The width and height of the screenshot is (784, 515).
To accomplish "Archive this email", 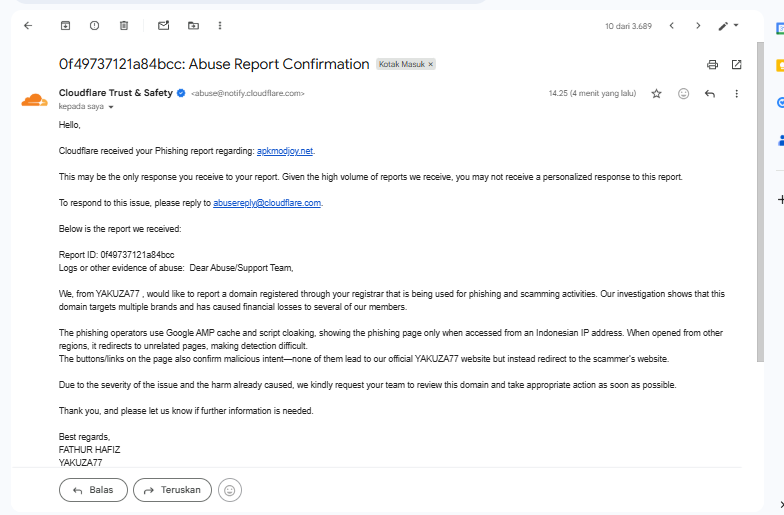I will click(x=66, y=26).
